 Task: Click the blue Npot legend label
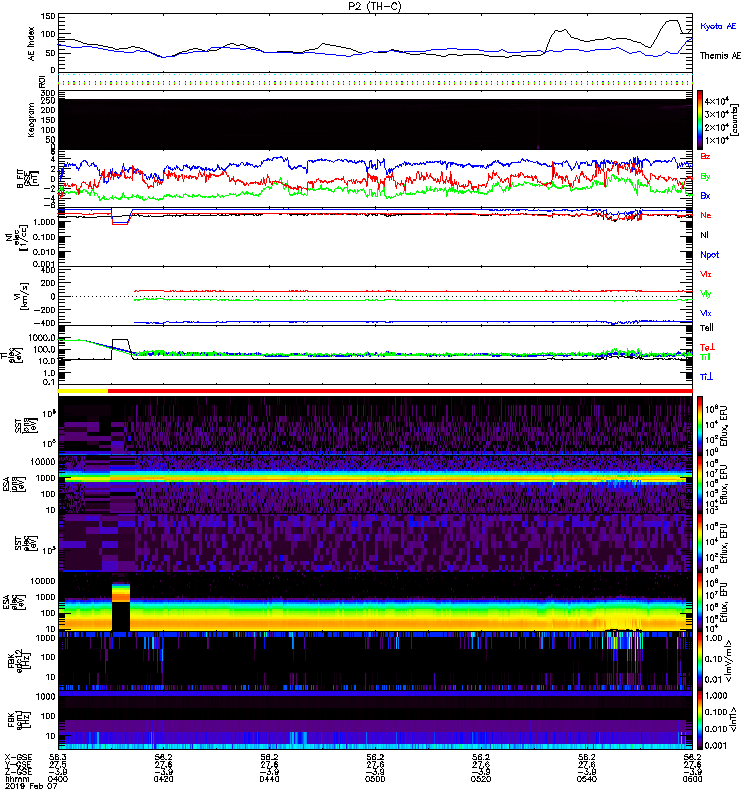[710, 255]
